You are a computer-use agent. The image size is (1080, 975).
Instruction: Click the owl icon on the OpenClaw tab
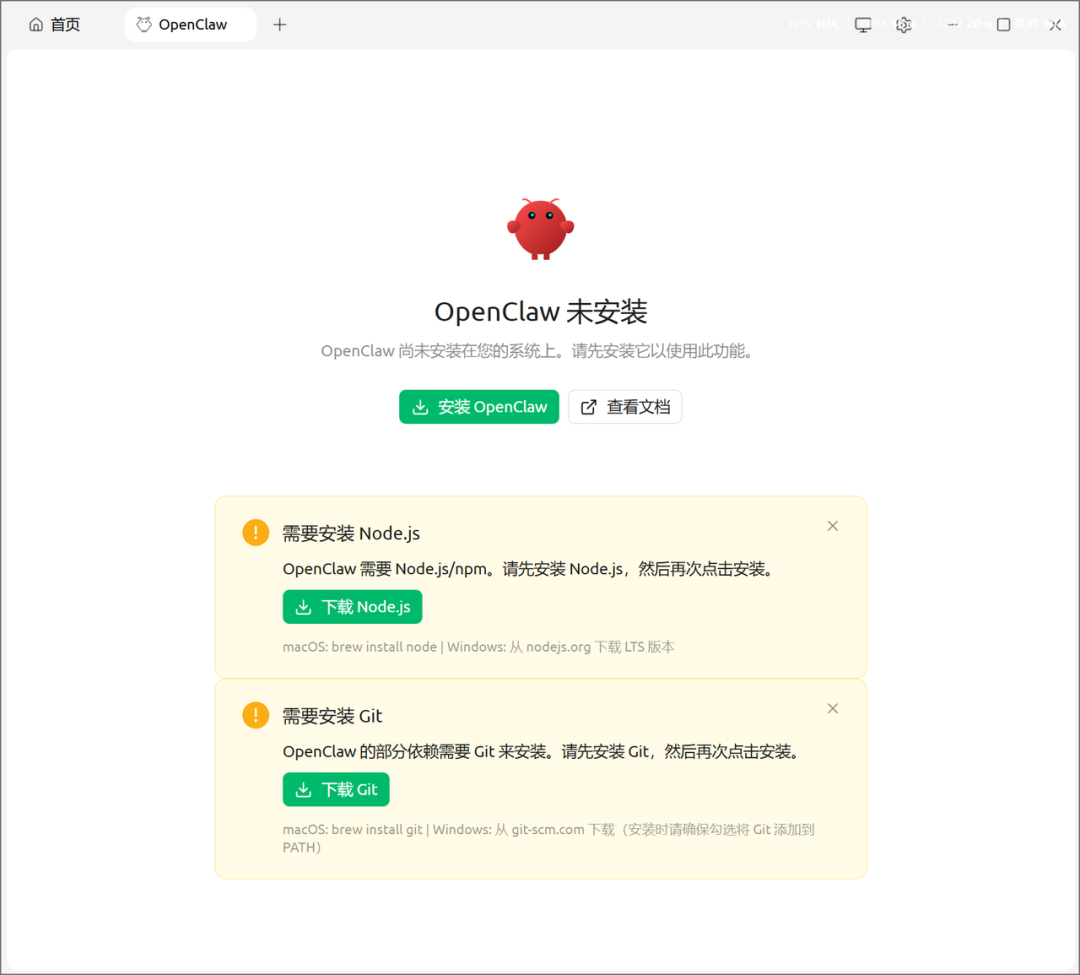[143, 24]
